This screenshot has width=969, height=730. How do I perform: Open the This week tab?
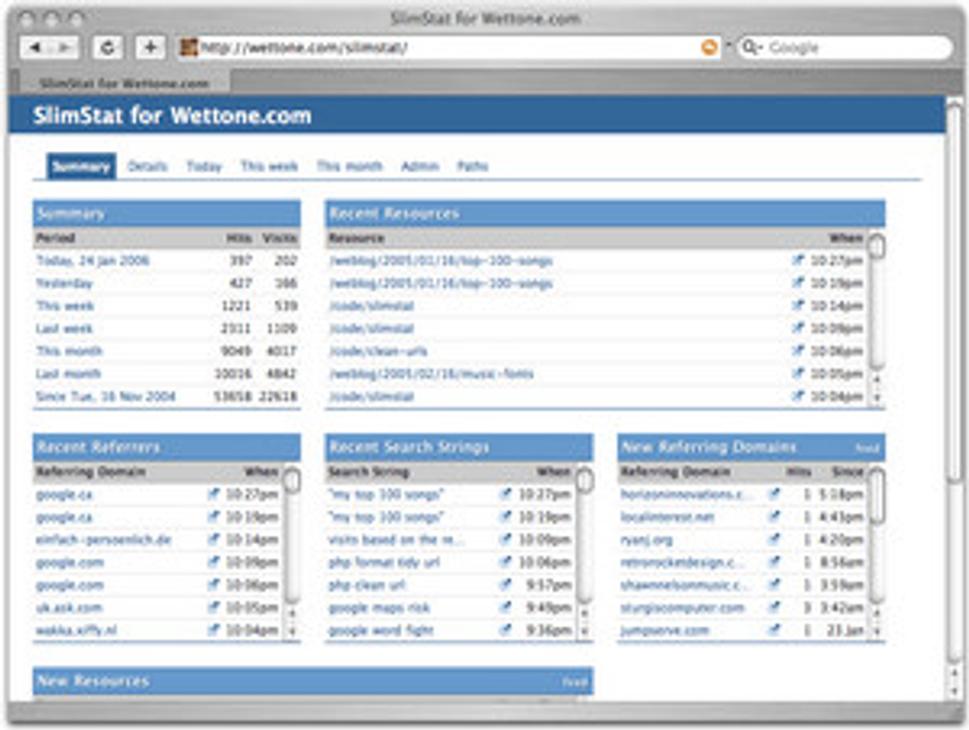click(269, 166)
